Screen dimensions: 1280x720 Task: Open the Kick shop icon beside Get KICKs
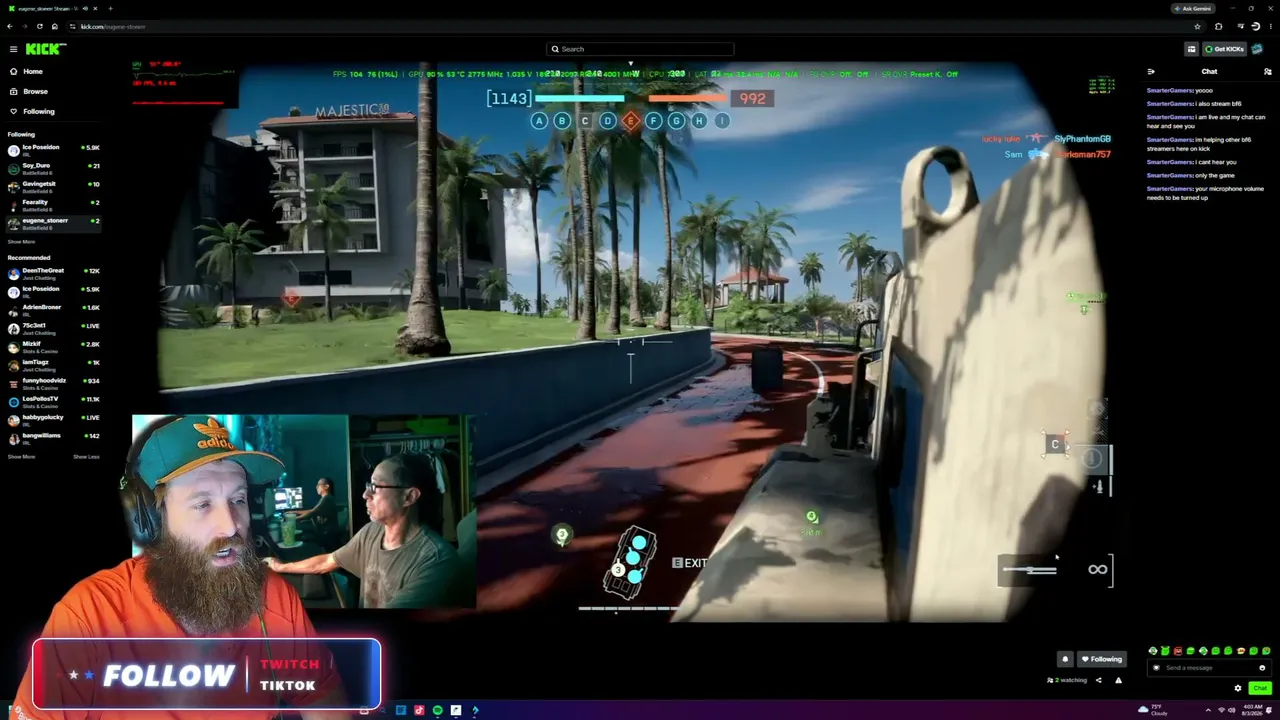(1191, 49)
